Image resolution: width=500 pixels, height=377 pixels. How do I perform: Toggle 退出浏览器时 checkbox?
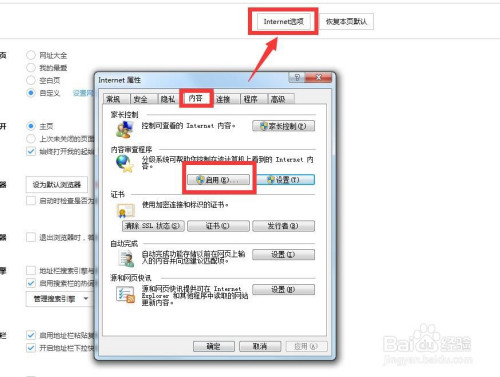[31, 237]
